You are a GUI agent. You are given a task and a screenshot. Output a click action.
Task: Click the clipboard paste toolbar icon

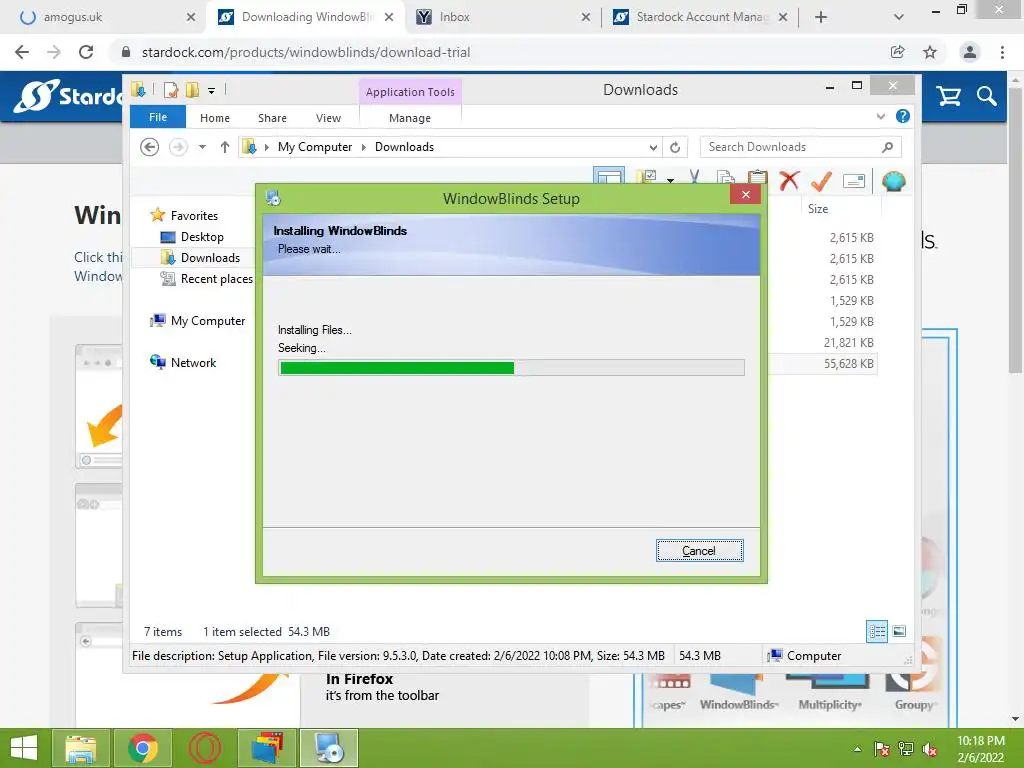click(758, 176)
